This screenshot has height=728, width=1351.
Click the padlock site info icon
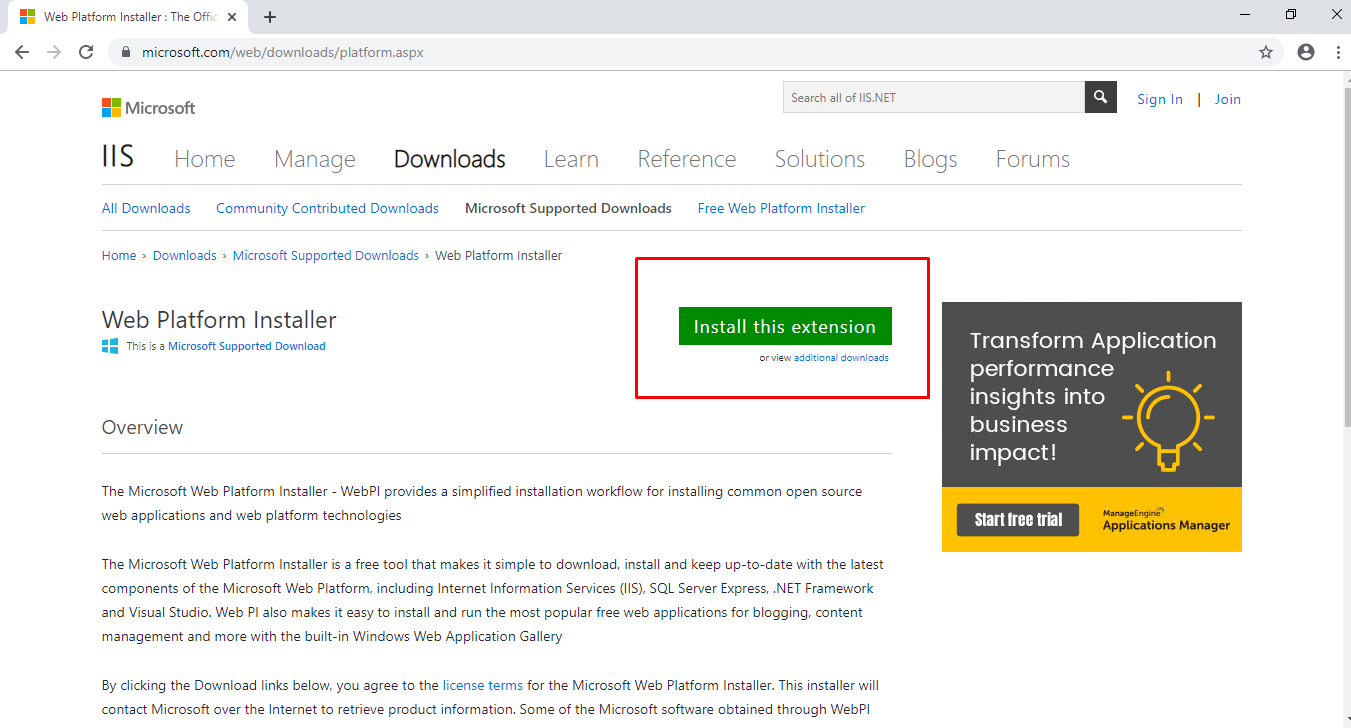click(126, 52)
